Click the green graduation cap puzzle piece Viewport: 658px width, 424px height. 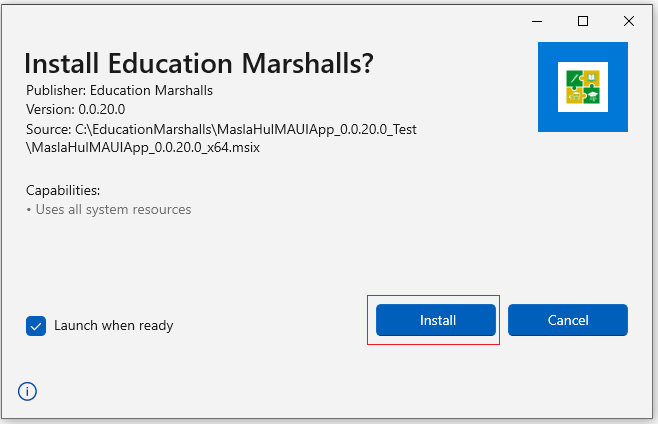click(x=591, y=96)
